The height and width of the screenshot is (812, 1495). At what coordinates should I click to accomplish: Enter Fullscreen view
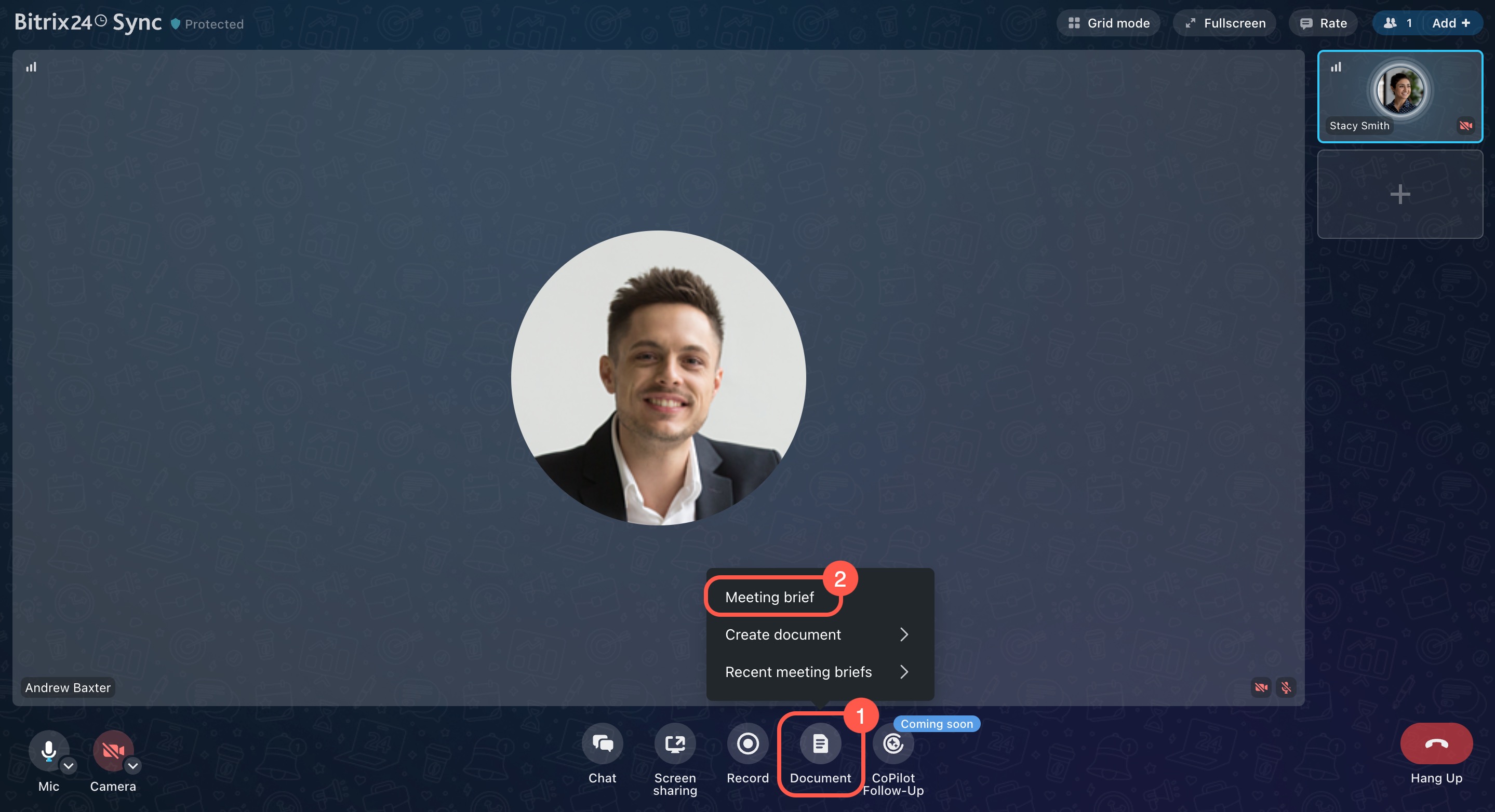pos(1224,23)
